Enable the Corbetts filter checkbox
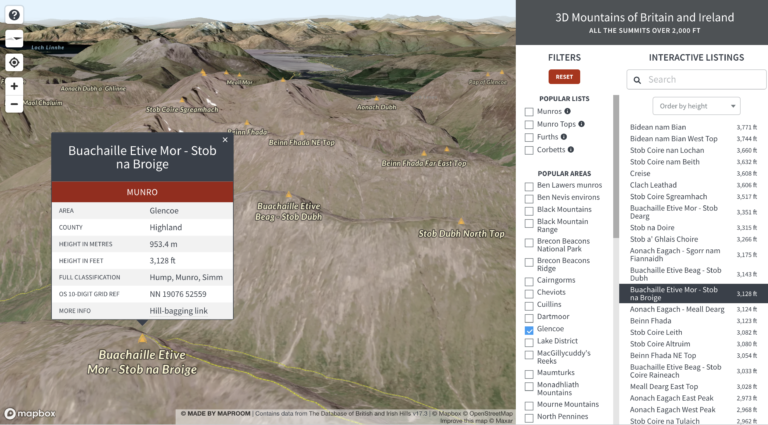The image size is (768, 425). point(529,150)
